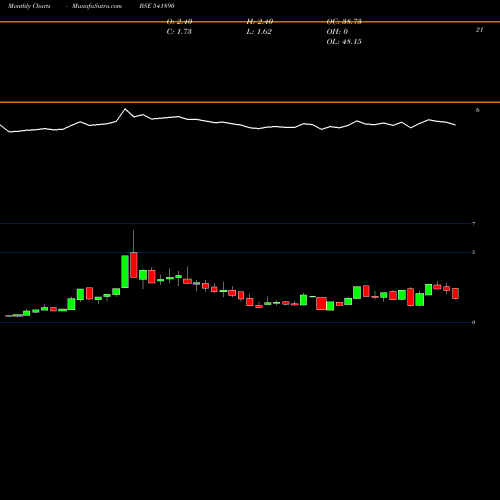Click the "OC: 38.73" reading
Screen dimensions: 500x500
click(344, 22)
